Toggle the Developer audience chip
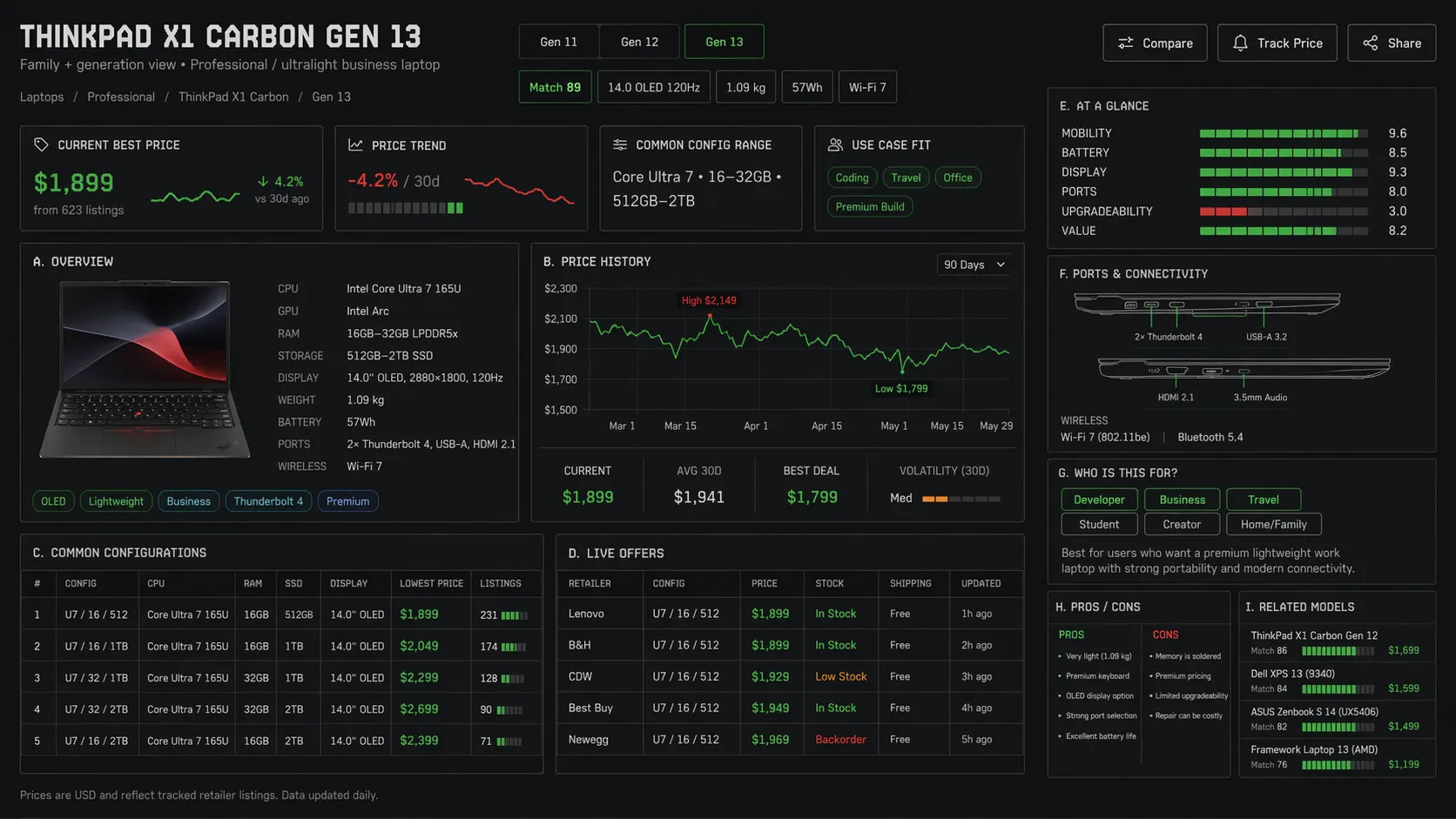 (1099, 500)
